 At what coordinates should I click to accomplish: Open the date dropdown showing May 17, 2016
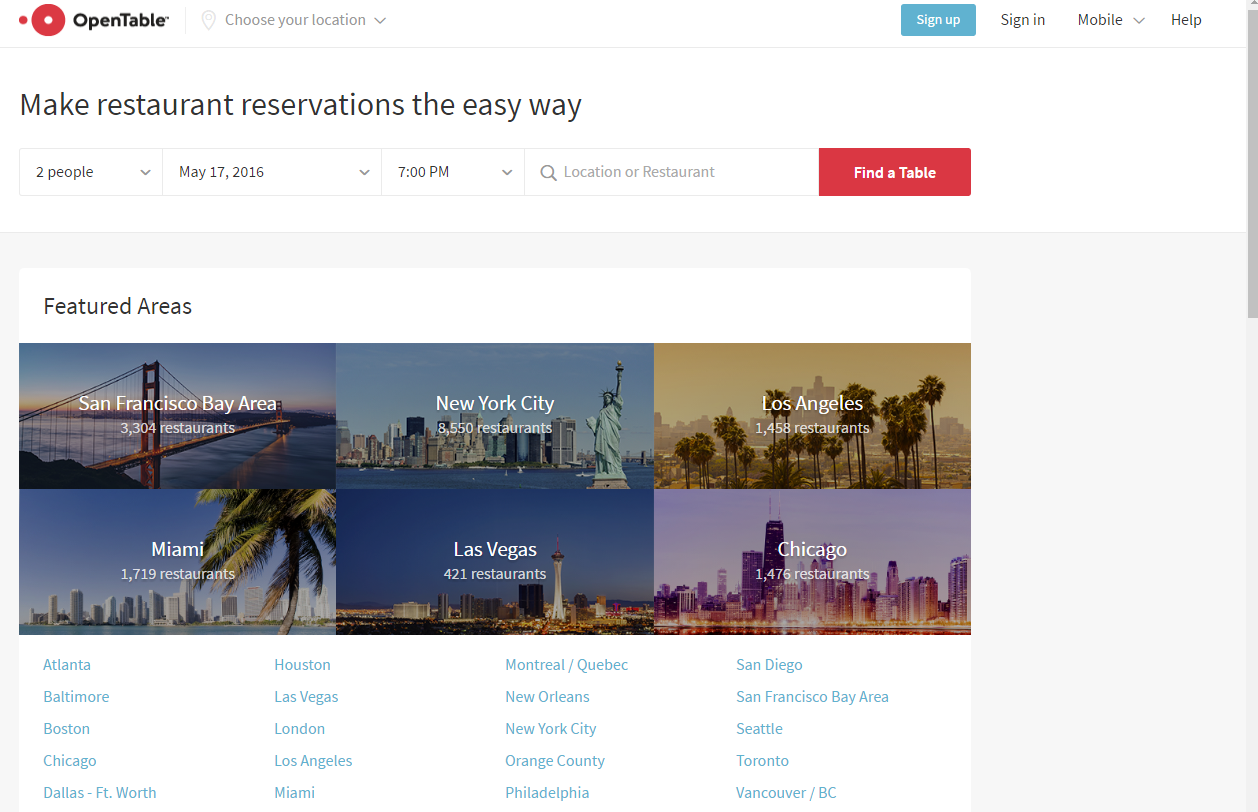click(x=272, y=172)
